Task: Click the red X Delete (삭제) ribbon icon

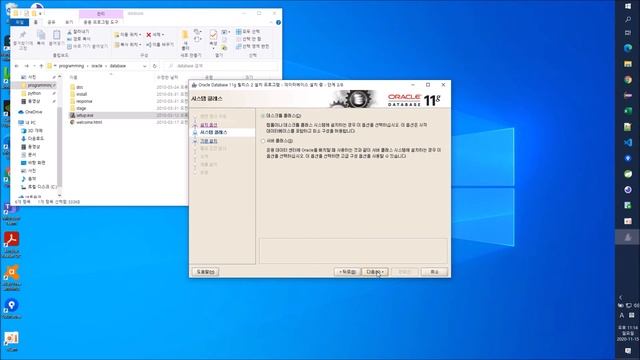Action: click(x=155, y=35)
